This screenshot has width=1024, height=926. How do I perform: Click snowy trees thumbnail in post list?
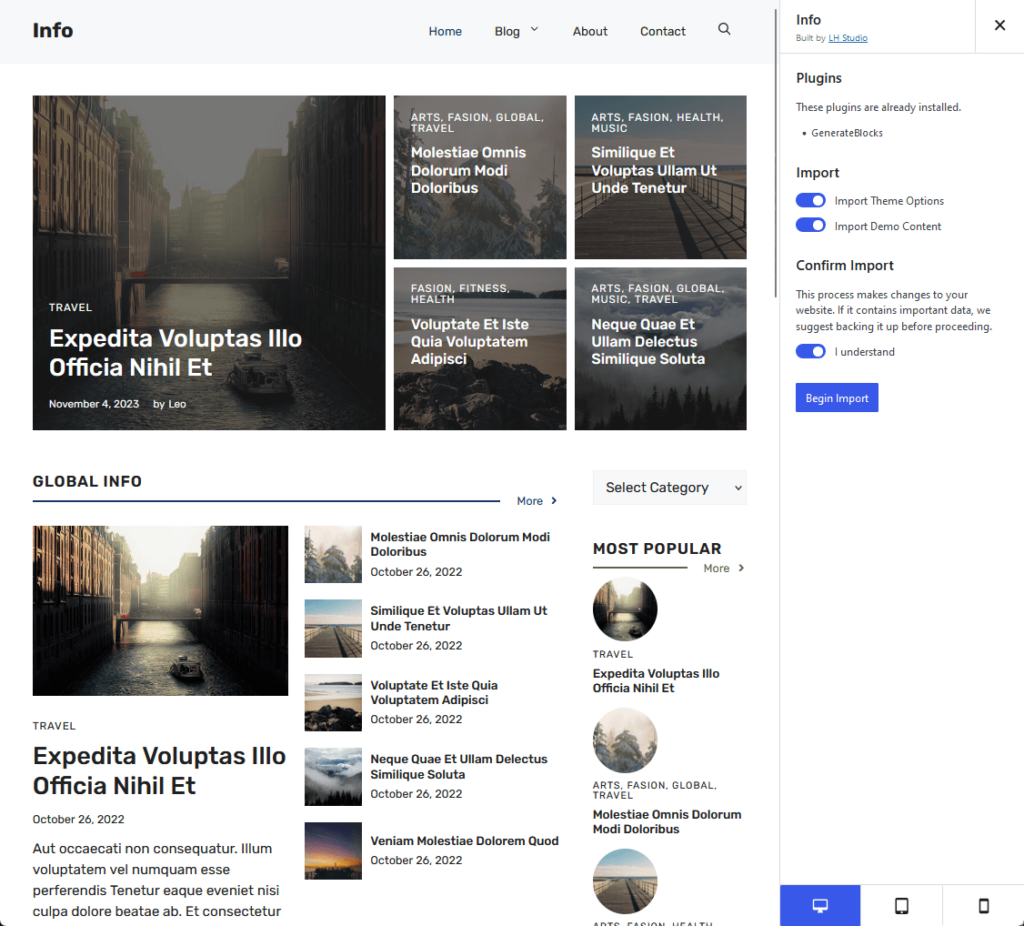pyautogui.click(x=333, y=554)
